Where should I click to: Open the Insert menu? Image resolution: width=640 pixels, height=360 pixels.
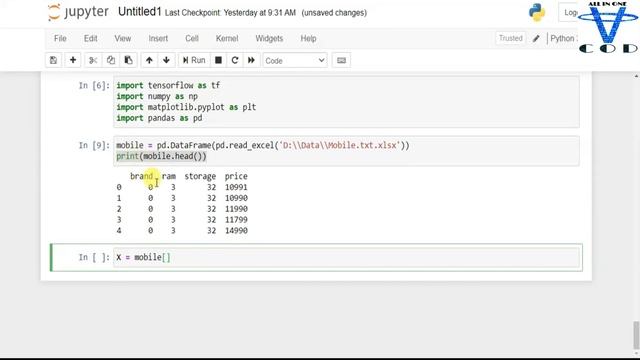click(x=158, y=38)
